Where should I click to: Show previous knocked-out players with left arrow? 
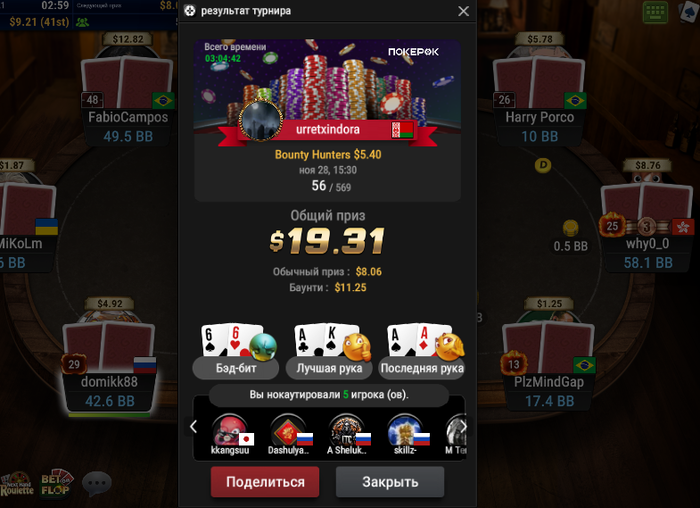point(193,427)
